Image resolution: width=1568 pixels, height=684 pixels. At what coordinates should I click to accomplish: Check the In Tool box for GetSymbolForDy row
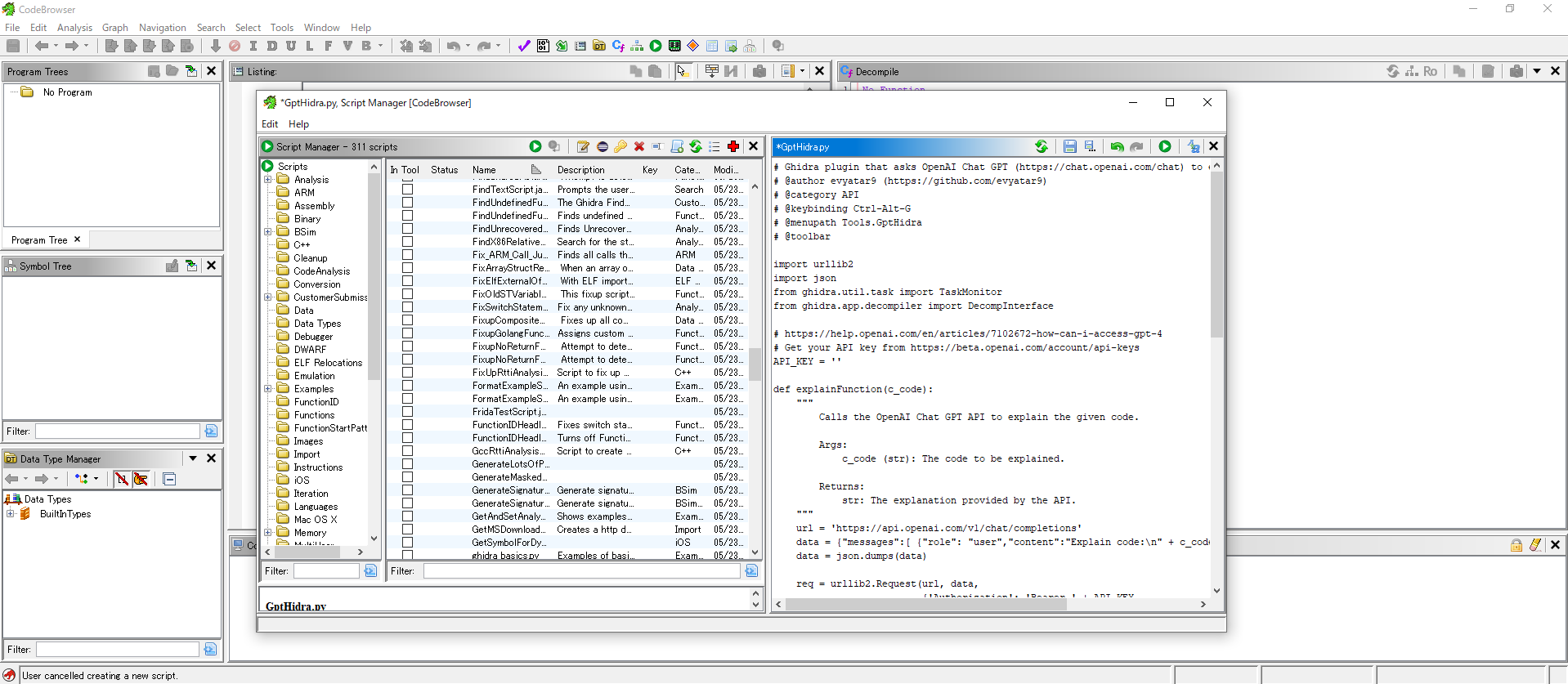click(407, 543)
